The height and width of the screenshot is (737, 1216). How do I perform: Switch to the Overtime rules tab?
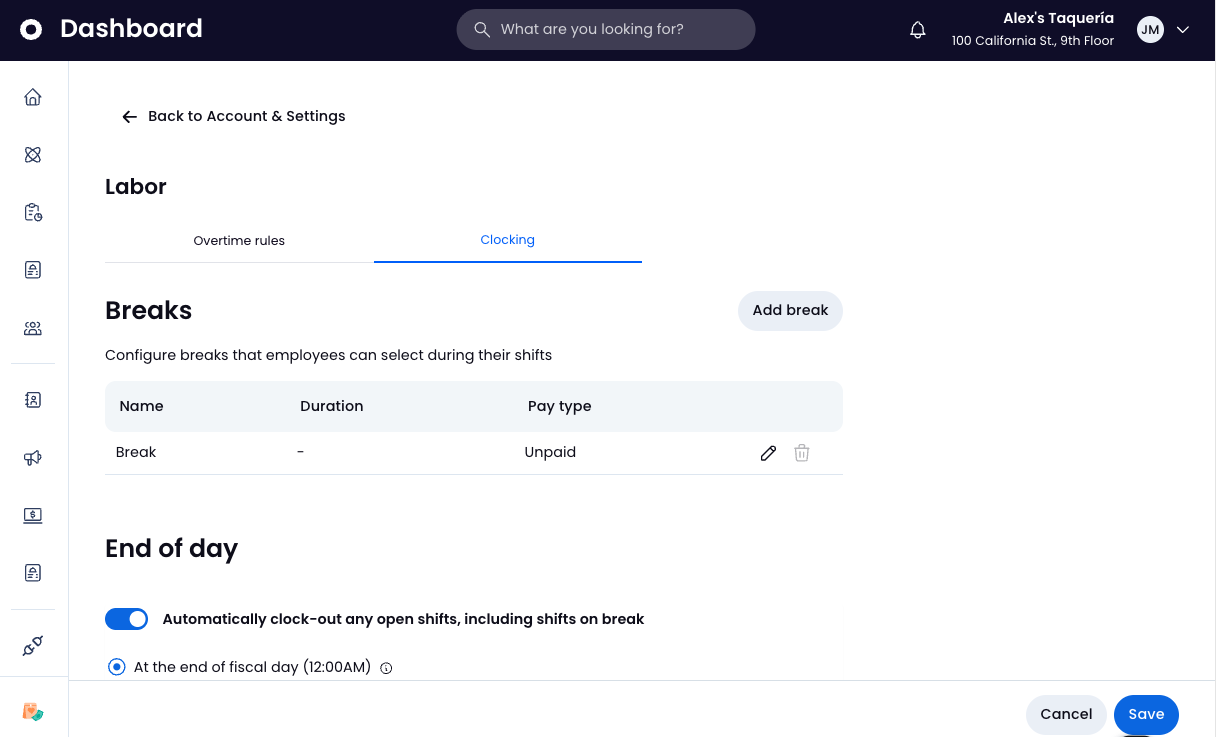(x=239, y=241)
